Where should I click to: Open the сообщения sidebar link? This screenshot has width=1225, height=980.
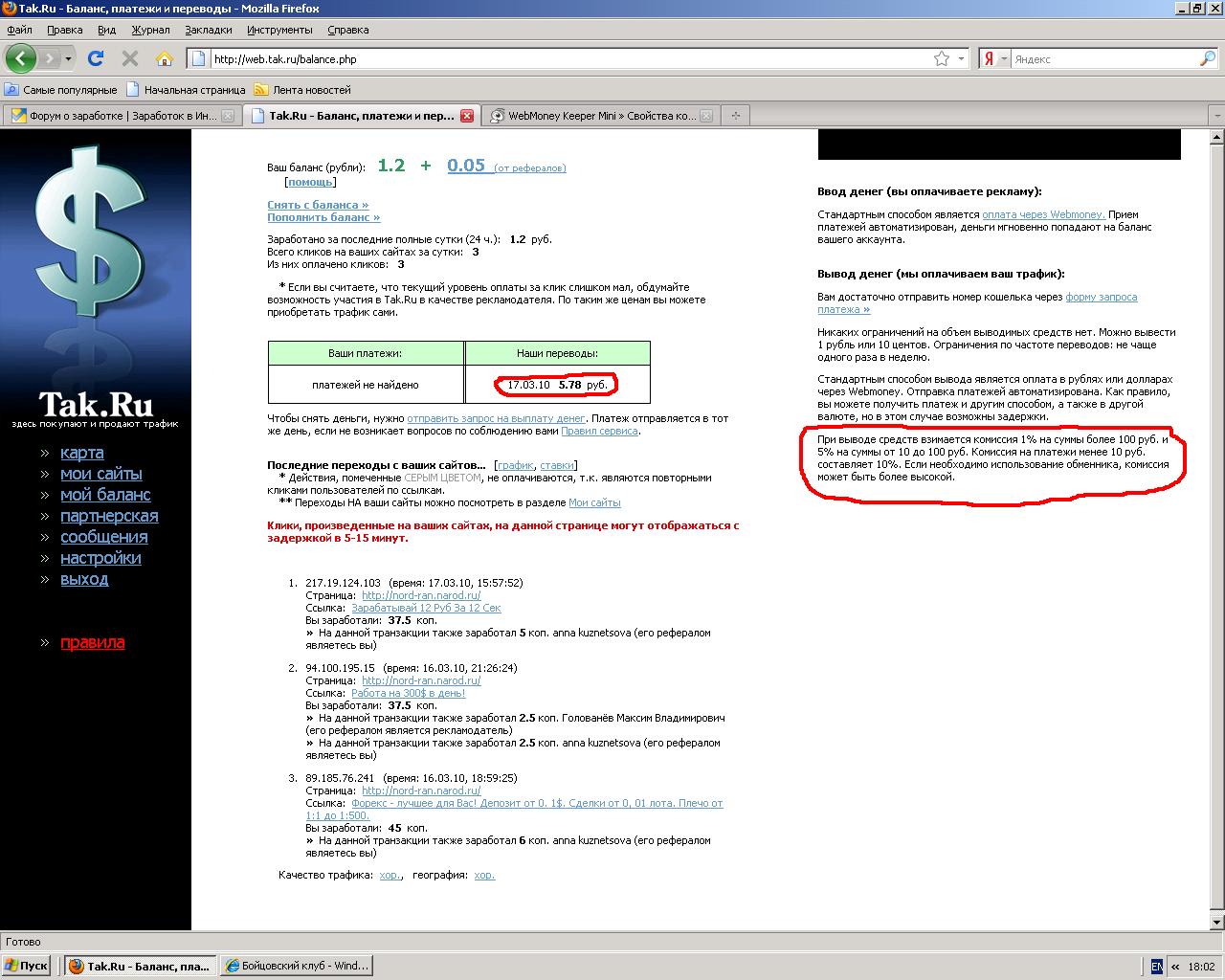(104, 537)
